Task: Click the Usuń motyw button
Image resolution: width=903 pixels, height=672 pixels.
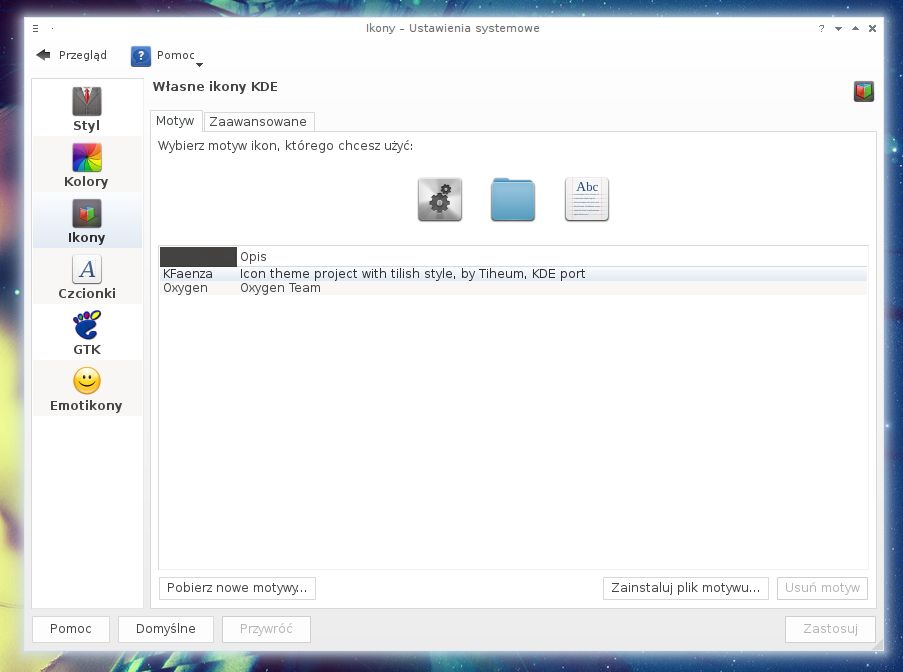Action: pos(822,588)
